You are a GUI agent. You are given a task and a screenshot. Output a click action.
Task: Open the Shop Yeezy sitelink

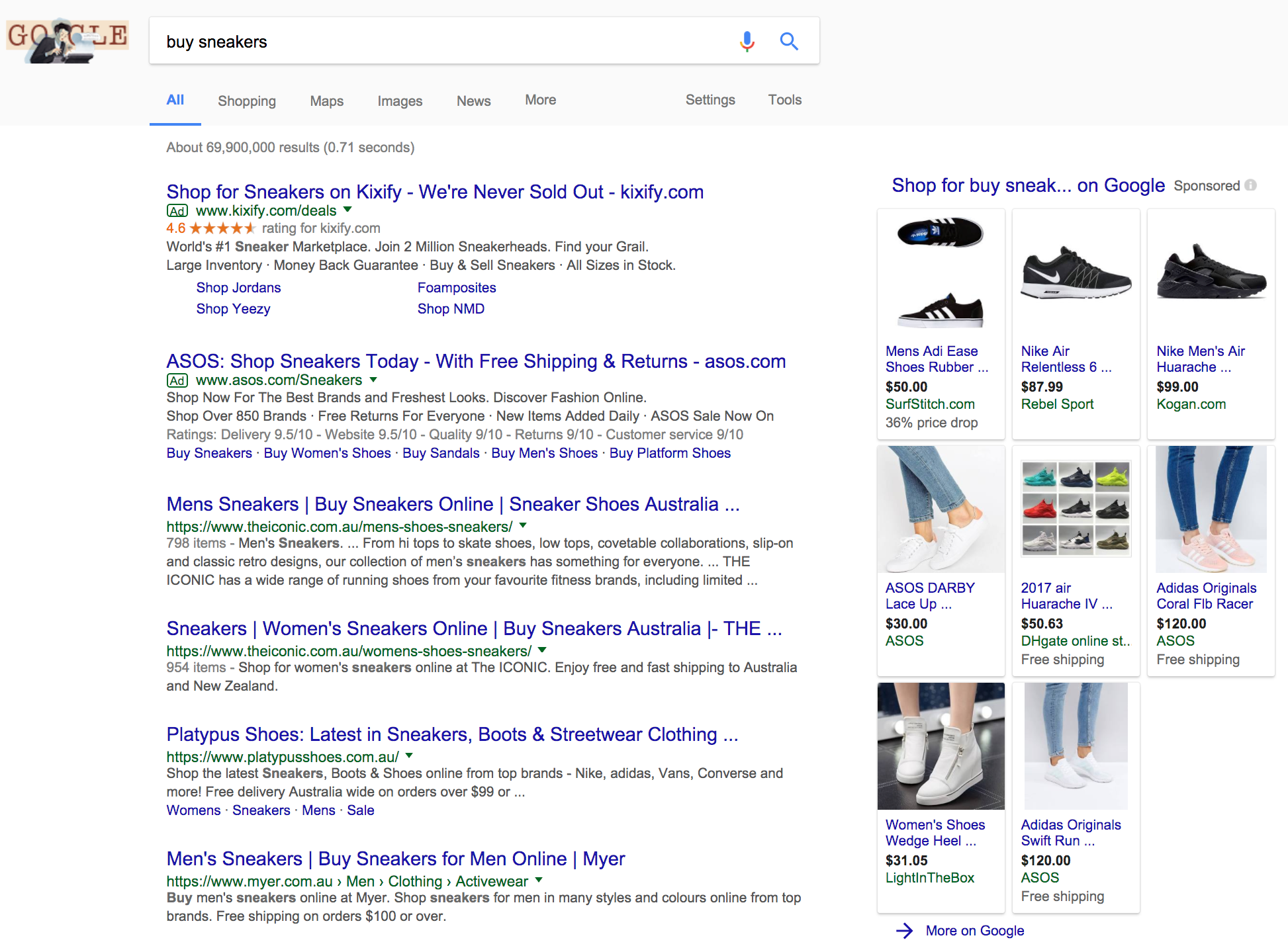click(x=233, y=309)
